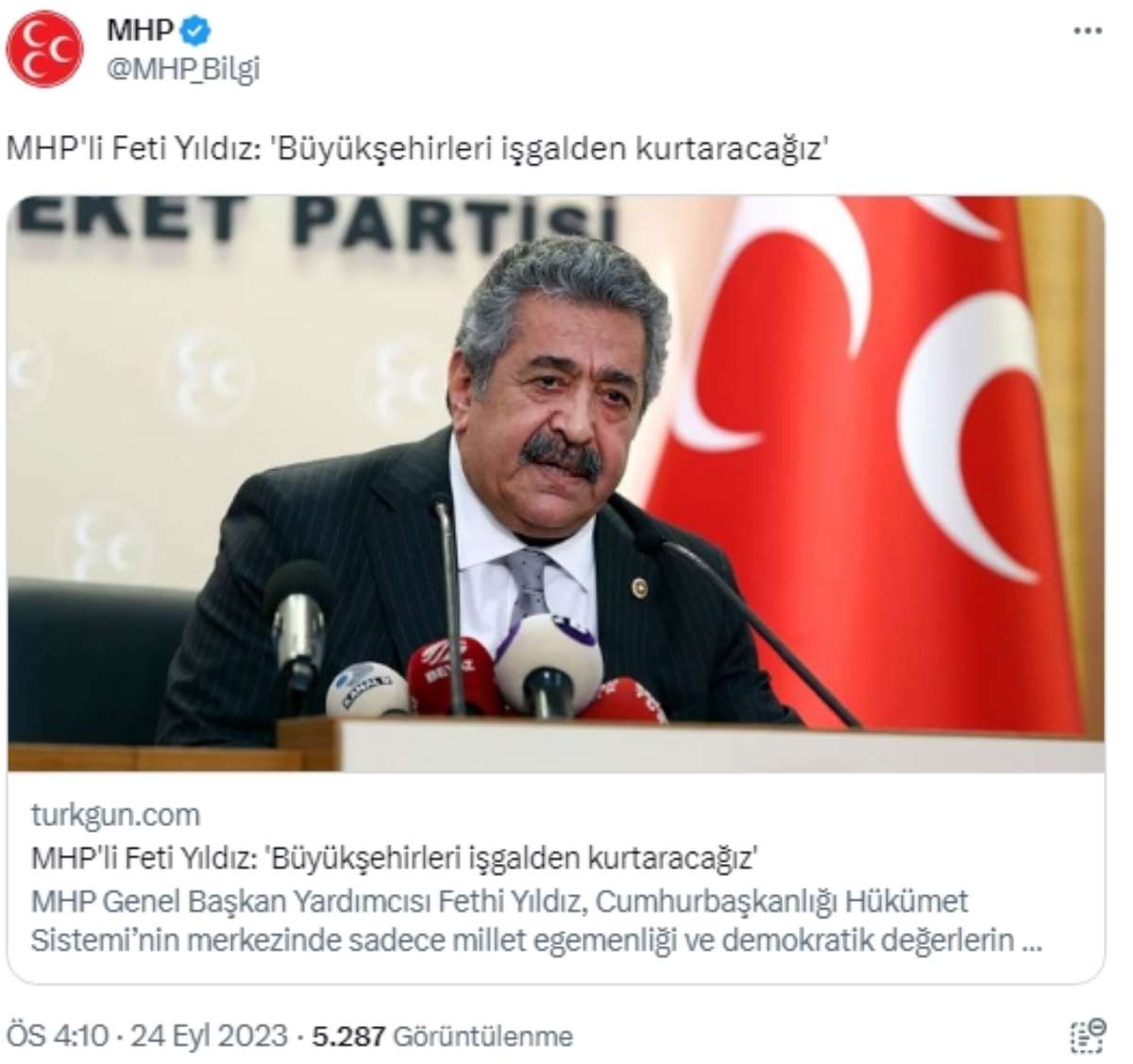
Task: Visit the turkgun.com source link
Action: [115, 815]
